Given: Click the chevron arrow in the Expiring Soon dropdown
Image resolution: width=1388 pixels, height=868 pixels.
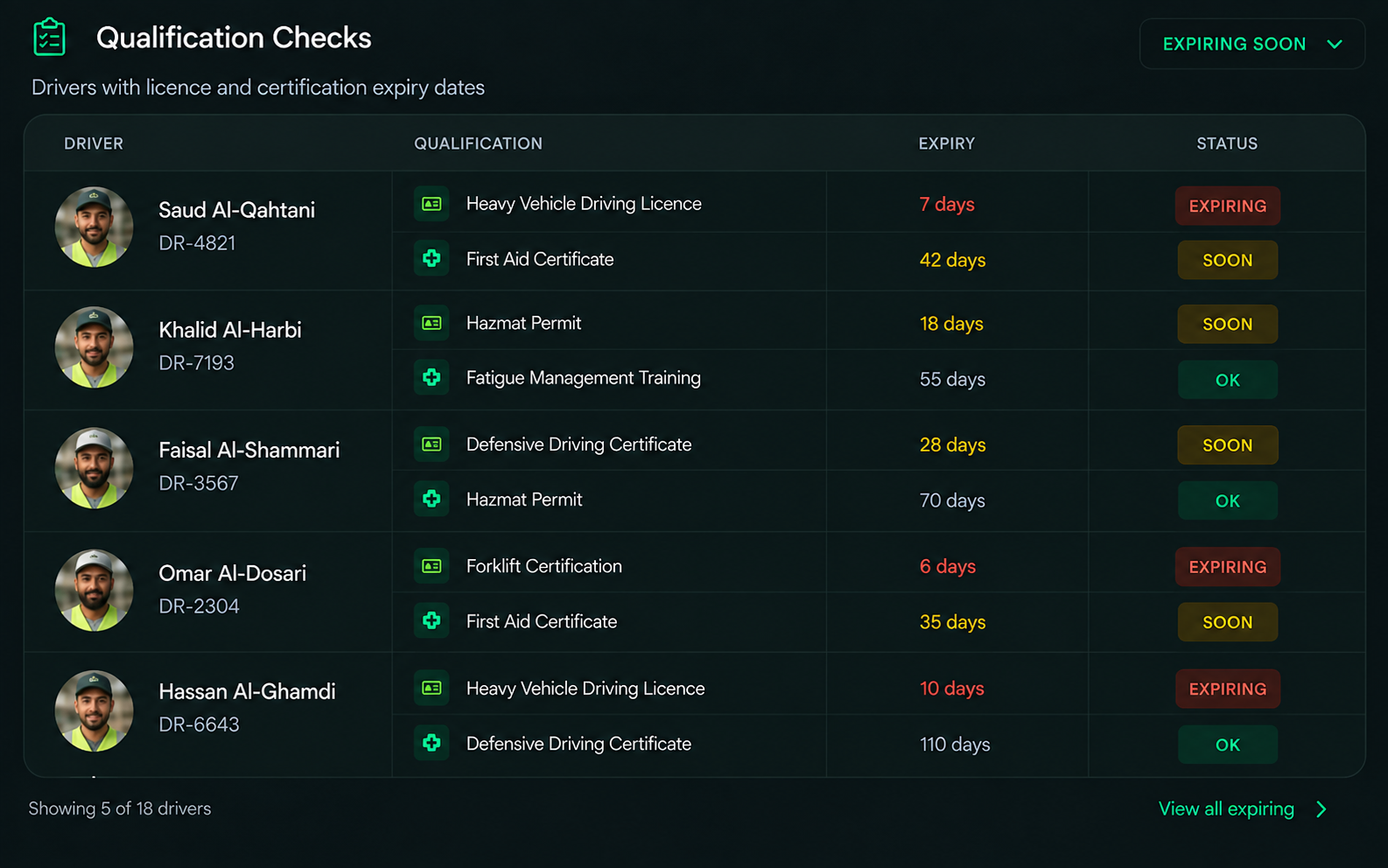Looking at the screenshot, I should point(1334,44).
